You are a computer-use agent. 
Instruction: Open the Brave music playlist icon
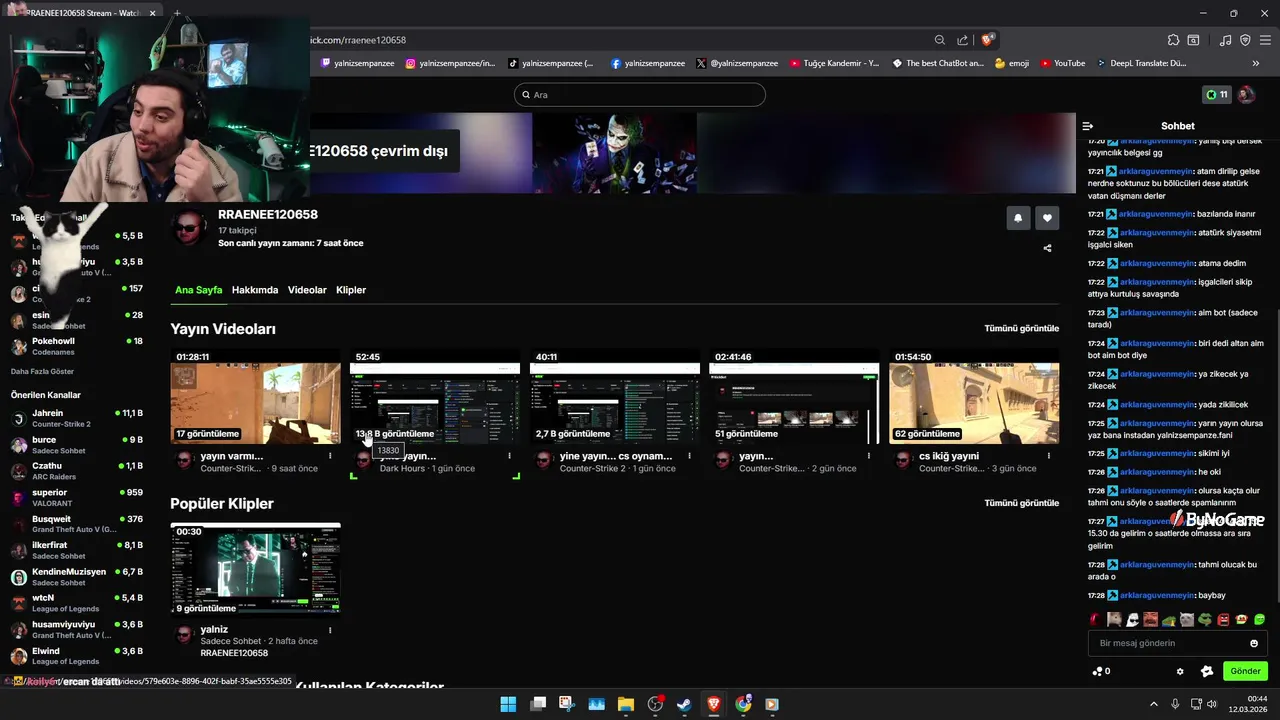point(1225,40)
